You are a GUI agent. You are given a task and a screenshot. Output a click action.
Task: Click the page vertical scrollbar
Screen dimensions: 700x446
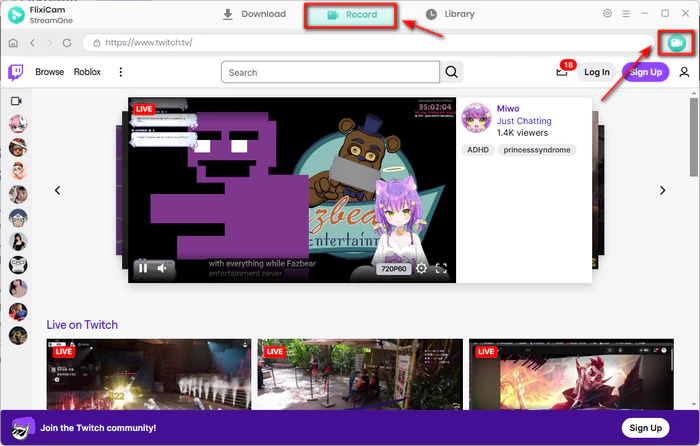[693, 137]
